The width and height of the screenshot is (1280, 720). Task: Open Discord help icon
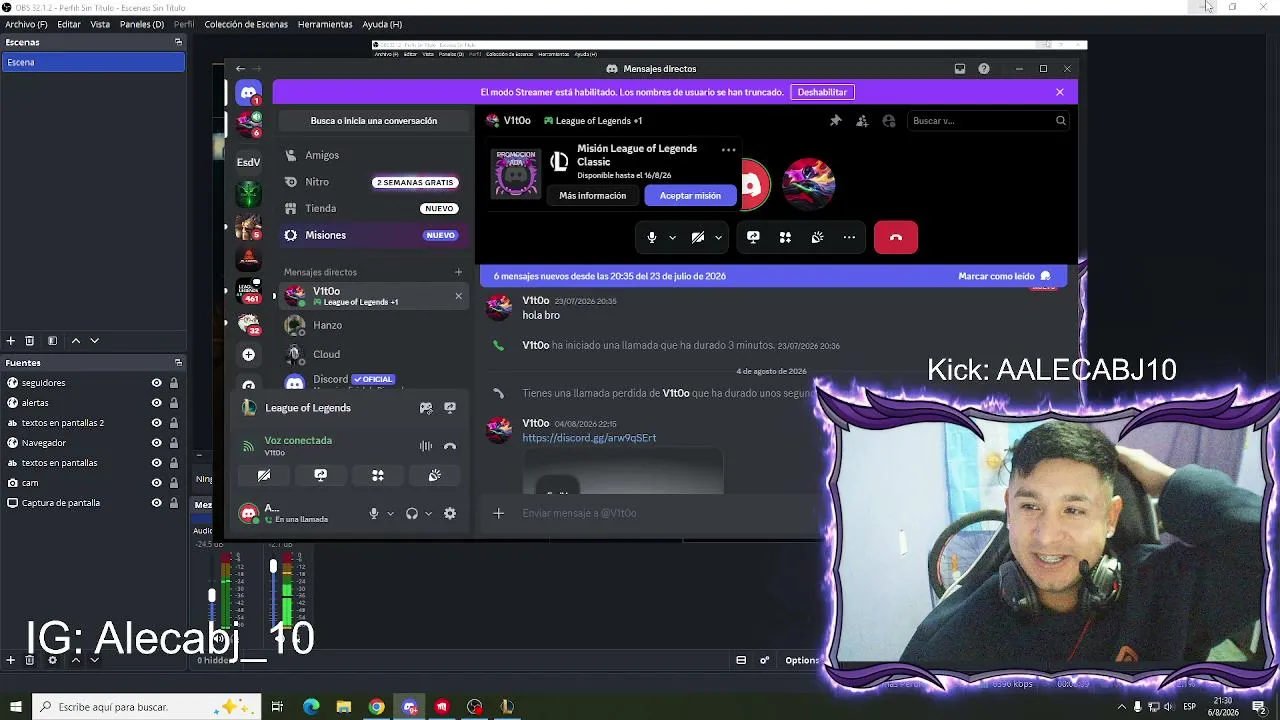click(984, 69)
